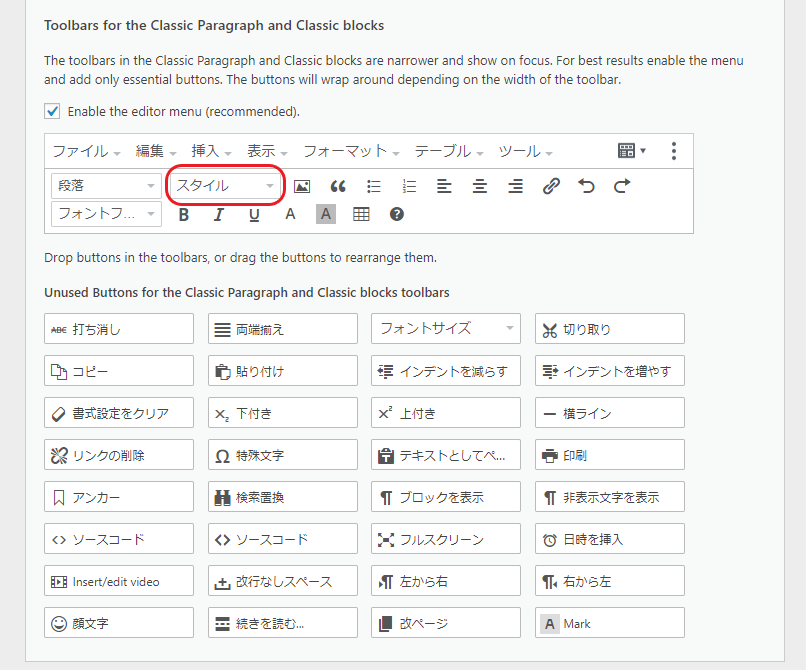Image resolution: width=806 pixels, height=670 pixels.
Task: Select the 印刷 print button
Action: pyautogui.click(x=610, y=455)
